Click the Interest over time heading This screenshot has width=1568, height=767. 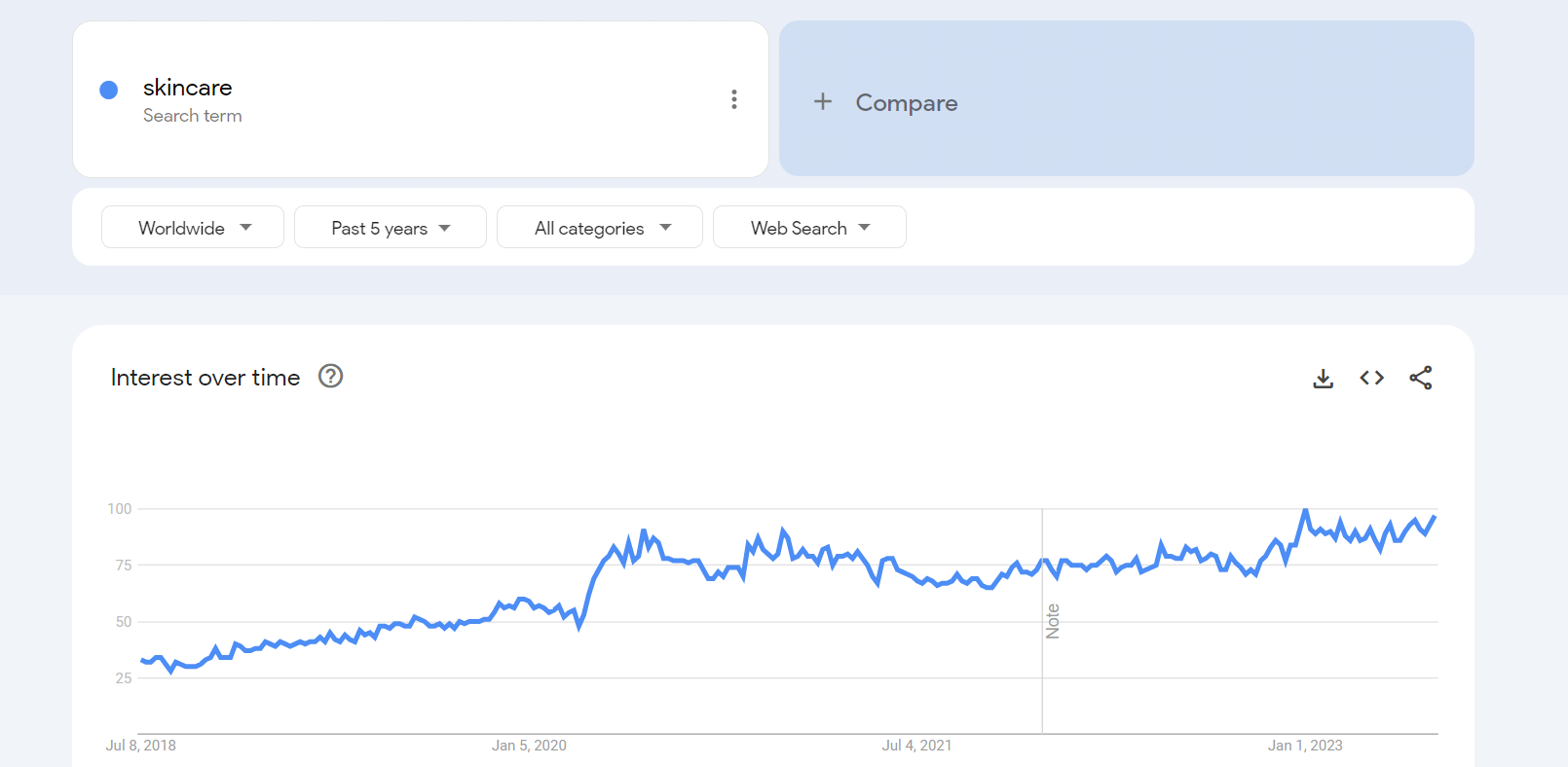coord(205,378)
